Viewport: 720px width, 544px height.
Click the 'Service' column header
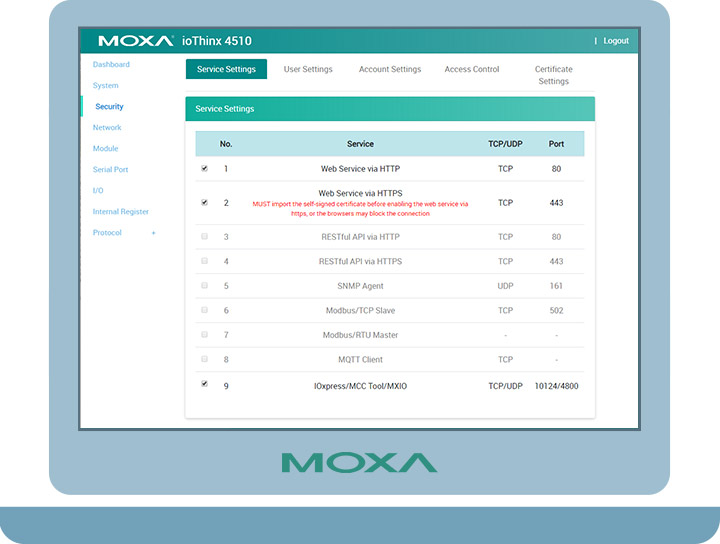360,144
